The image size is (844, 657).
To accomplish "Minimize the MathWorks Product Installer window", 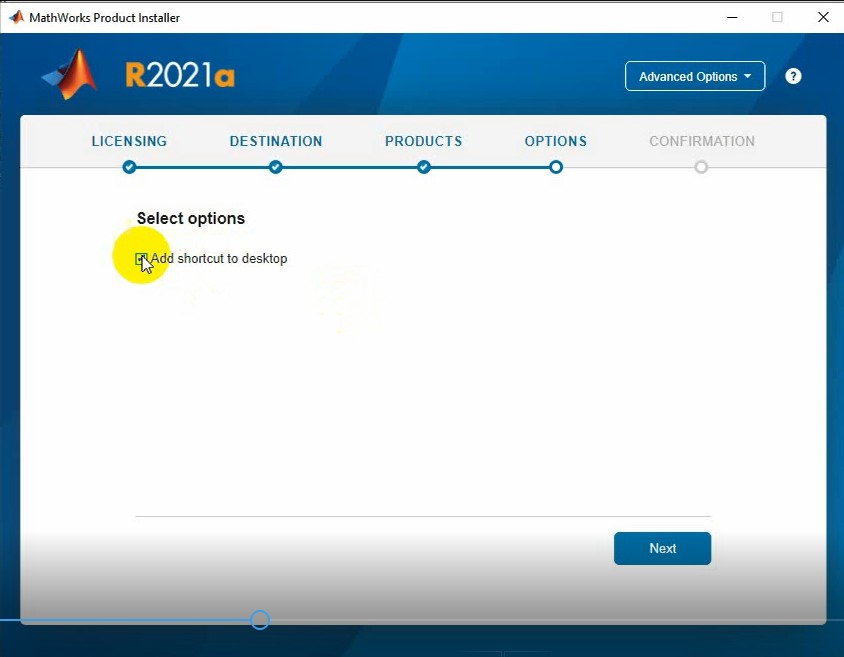I will [x=731, y=17].
